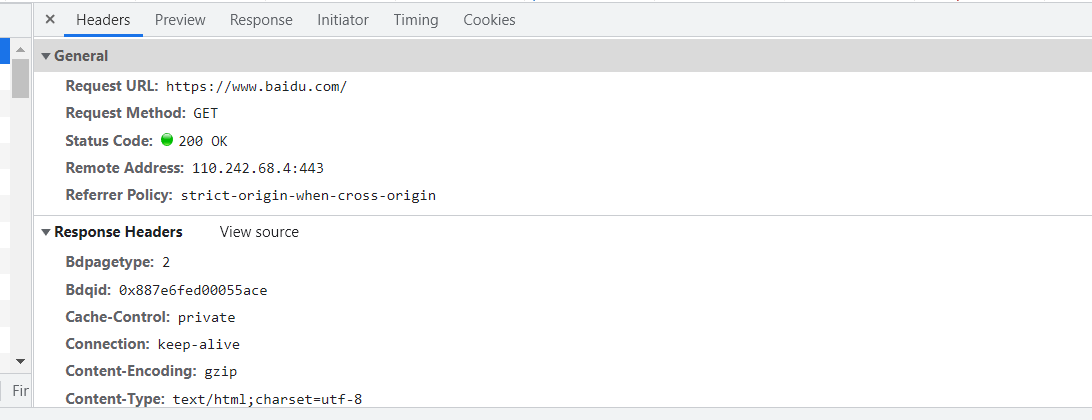This screenshot has width=1092, height=420.
Task: Click the green status code indicator
Action: click(166, 139)
